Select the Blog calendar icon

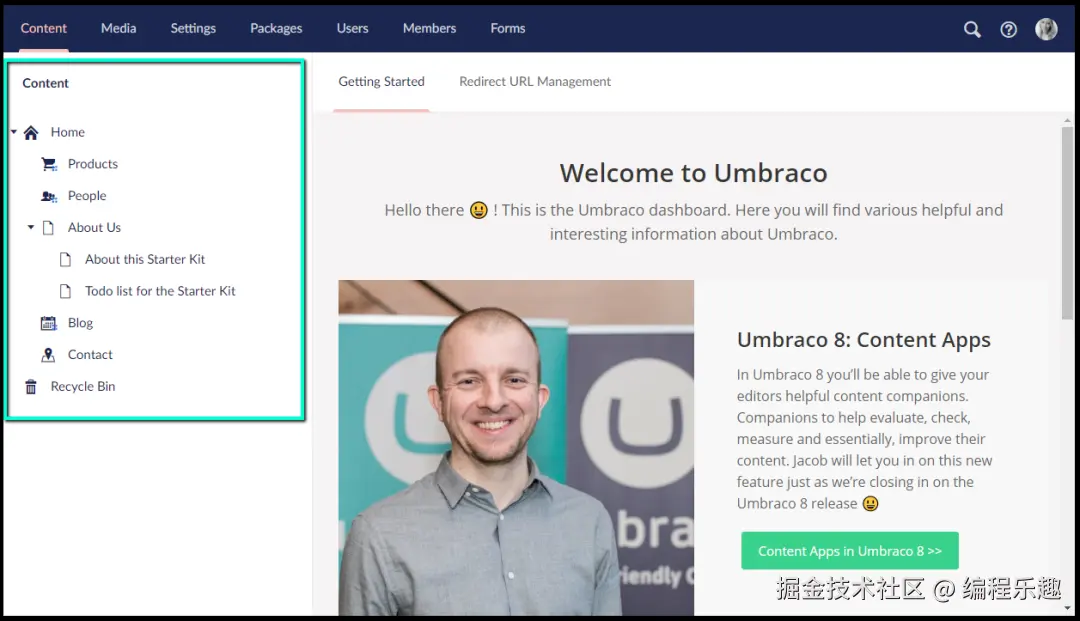point(48,323)
